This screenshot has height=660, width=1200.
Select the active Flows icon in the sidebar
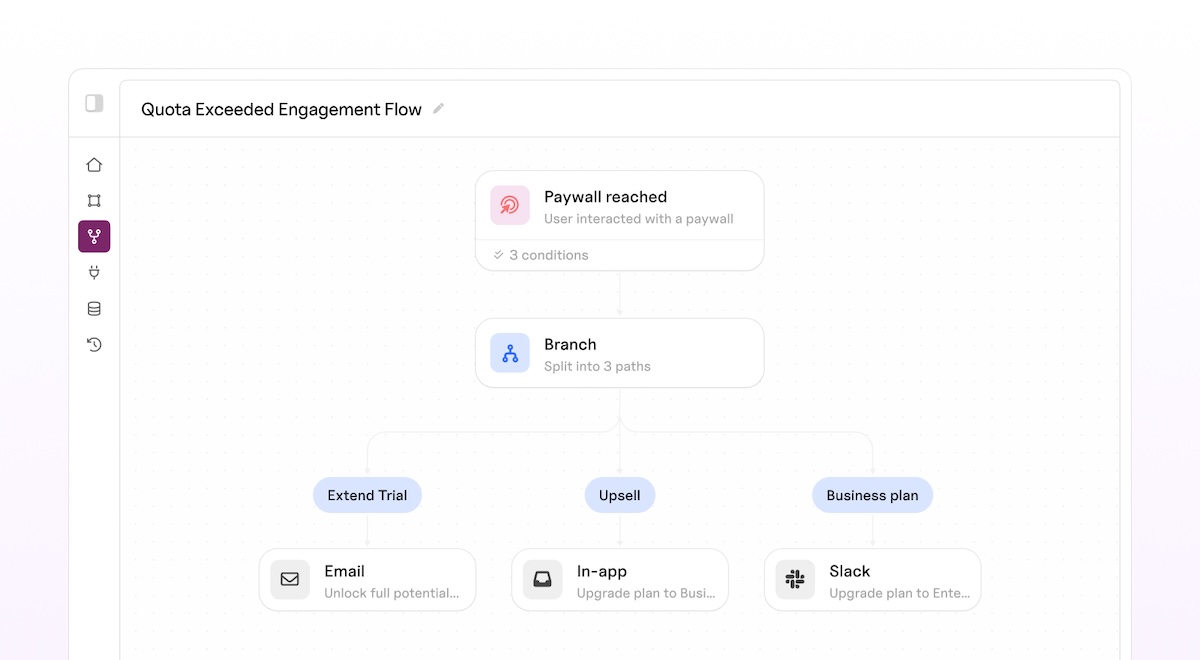point(94,236)
